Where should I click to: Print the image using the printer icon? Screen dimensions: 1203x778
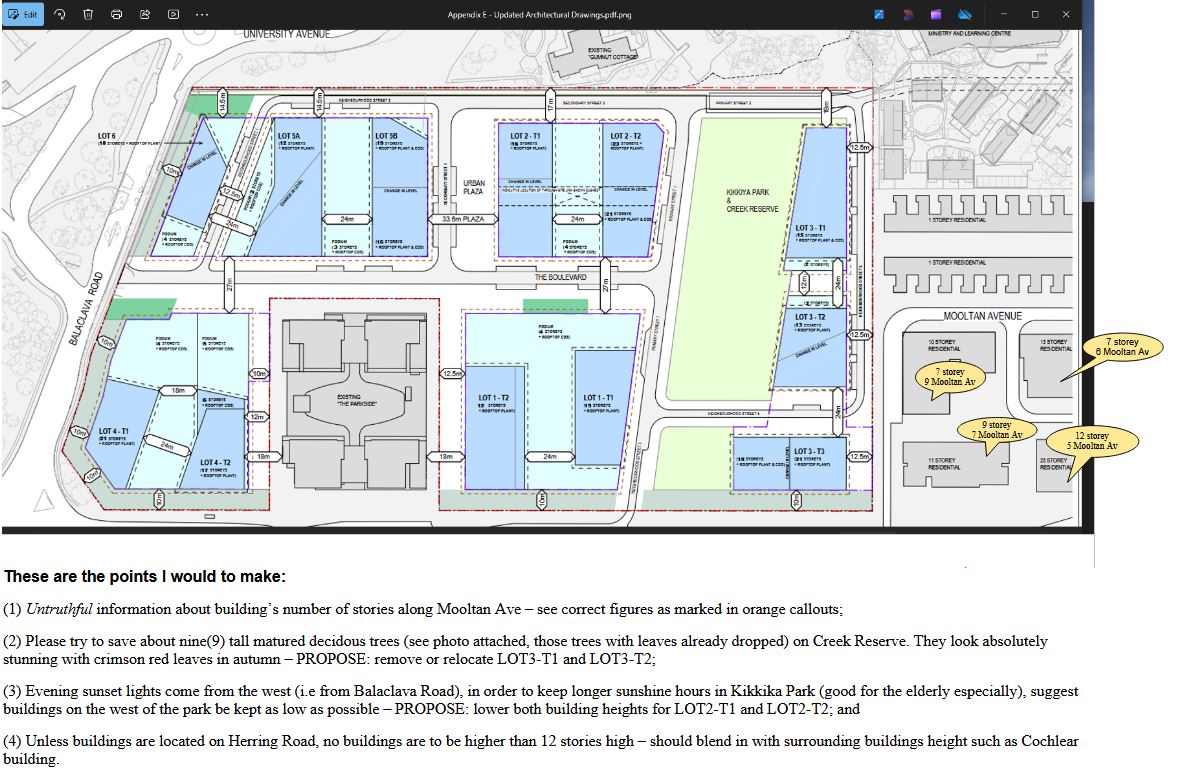[x=117, y=14]
